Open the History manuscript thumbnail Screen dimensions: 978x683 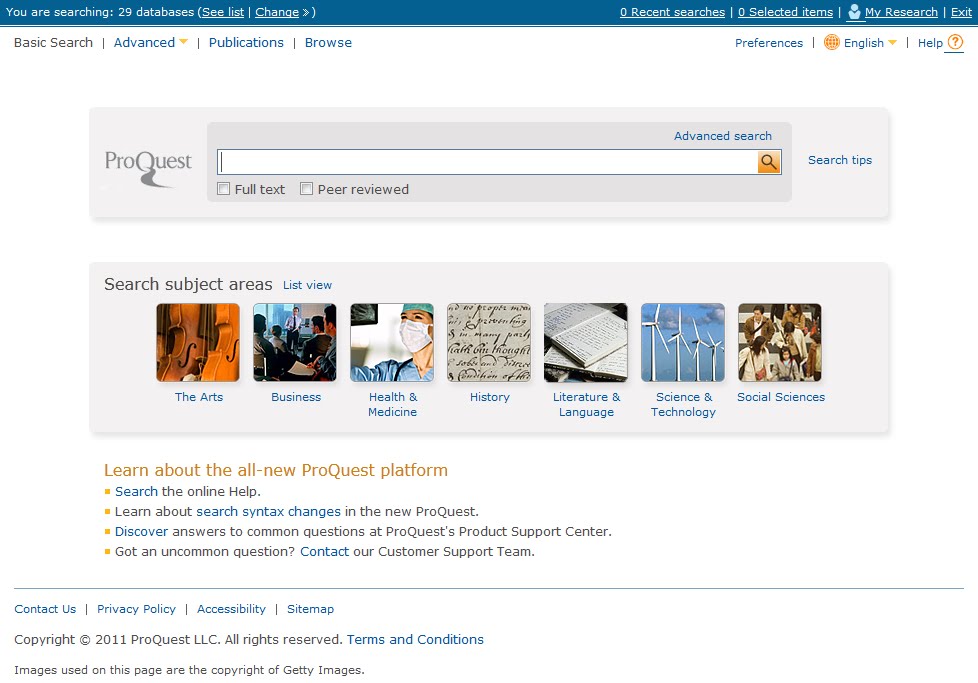pos(489,342)
